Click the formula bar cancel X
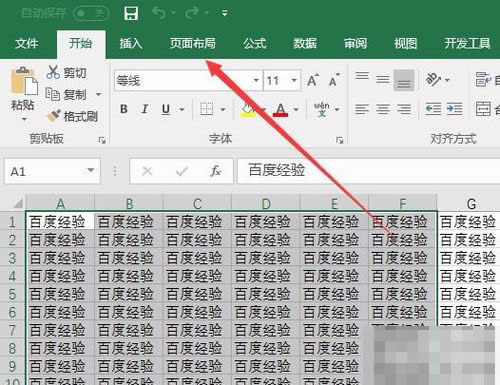The image size is (500, 385). pos(147,171)
